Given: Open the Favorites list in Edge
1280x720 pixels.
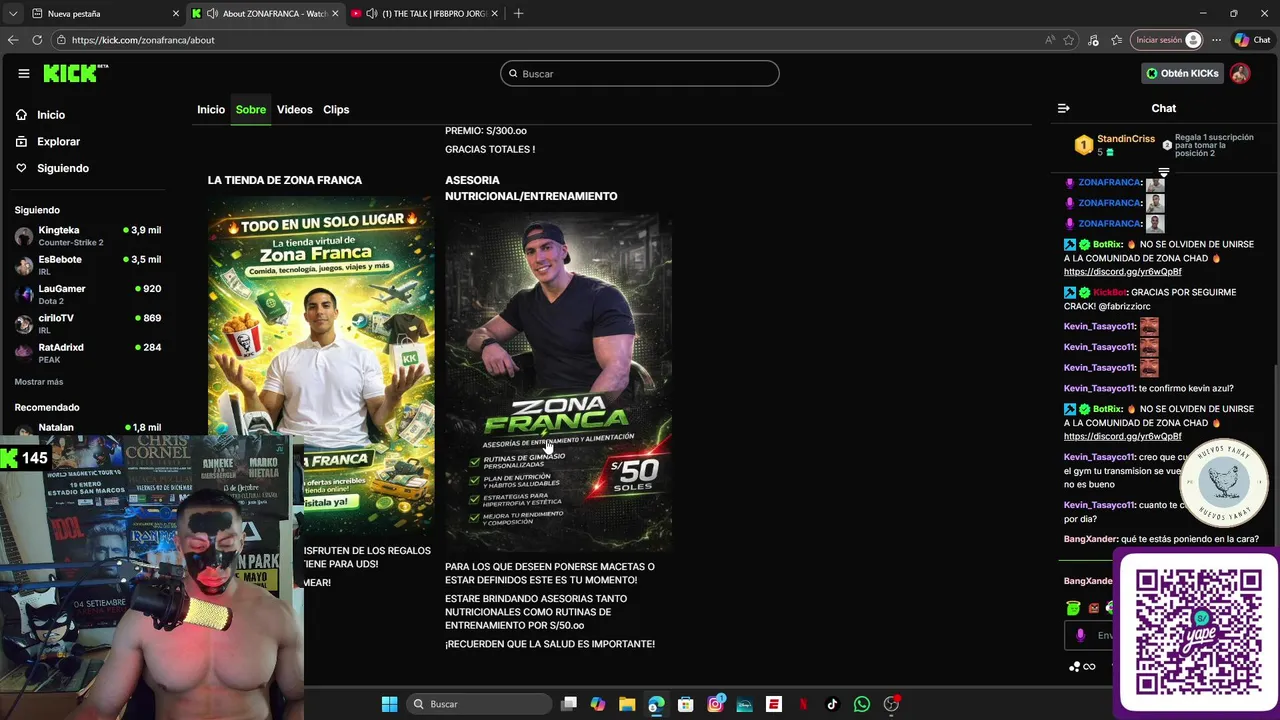Looking at the screenshot, I should [1116, 40].
